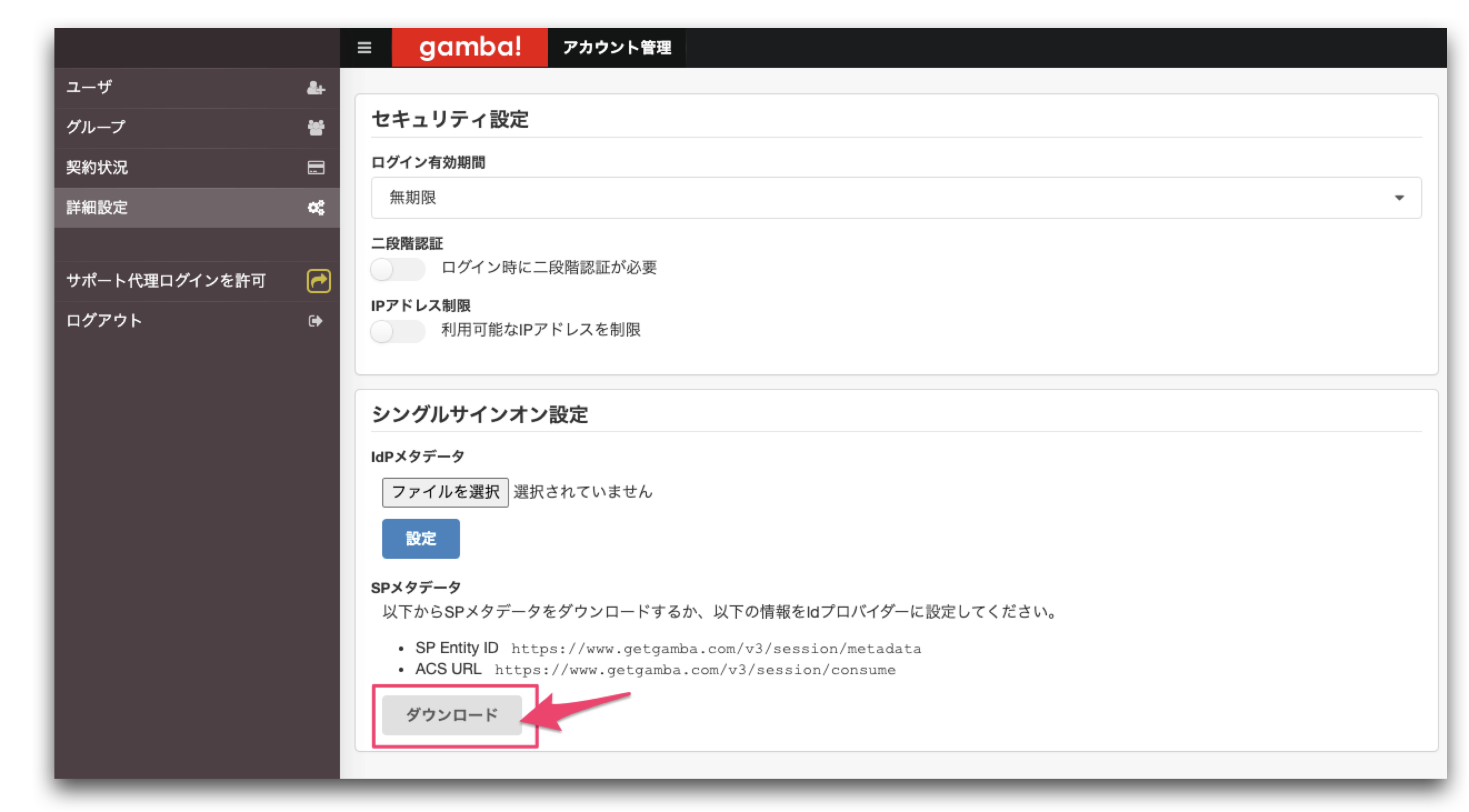Screen dimensions: 1469x812
Task: Click the gamba! logo
Action: tap(470, 47)
